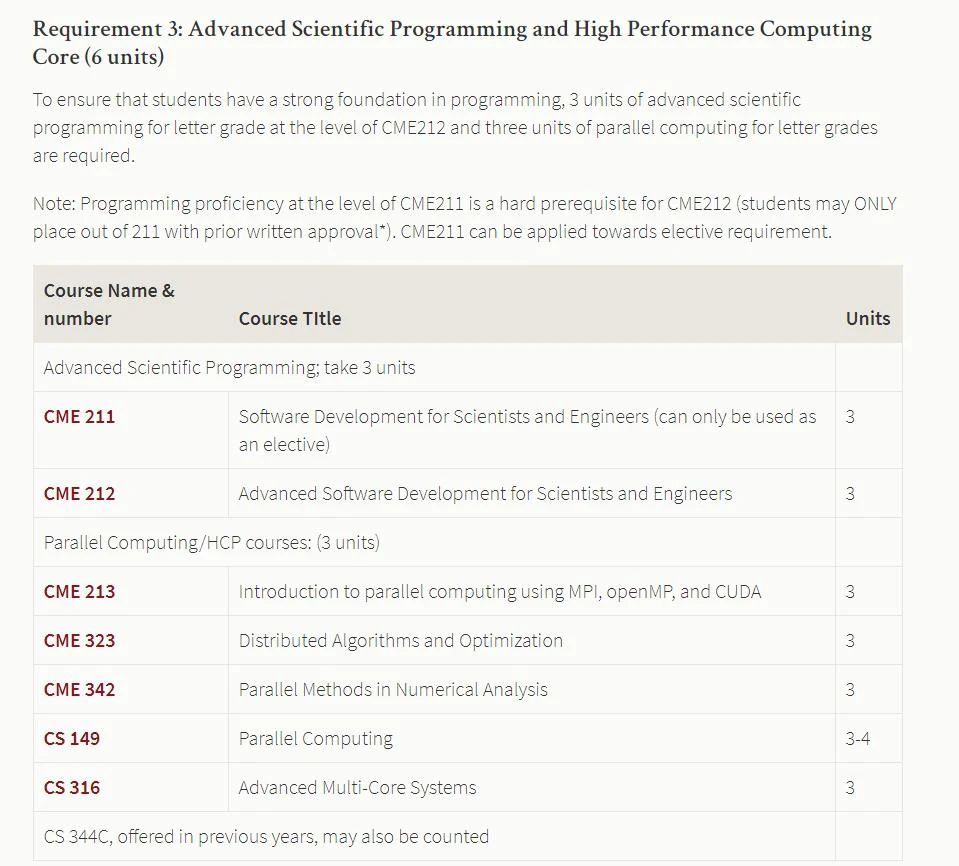Click the Units column header
The height and width of the screenshot is (866, 959).
click(868, 319)
